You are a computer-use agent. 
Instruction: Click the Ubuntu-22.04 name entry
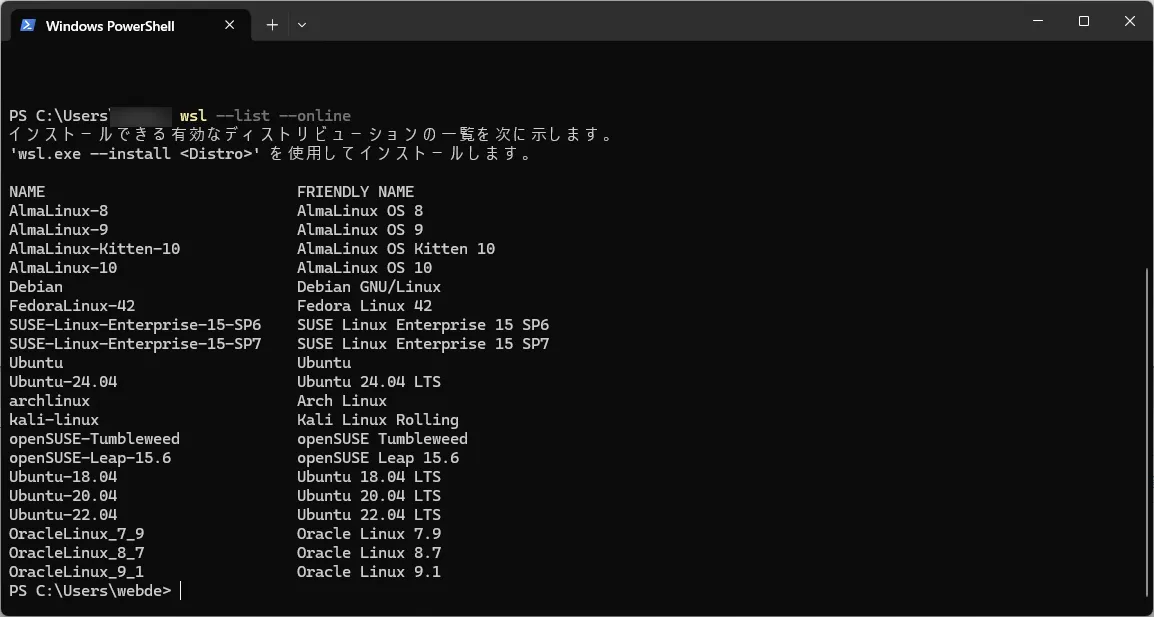63,515
